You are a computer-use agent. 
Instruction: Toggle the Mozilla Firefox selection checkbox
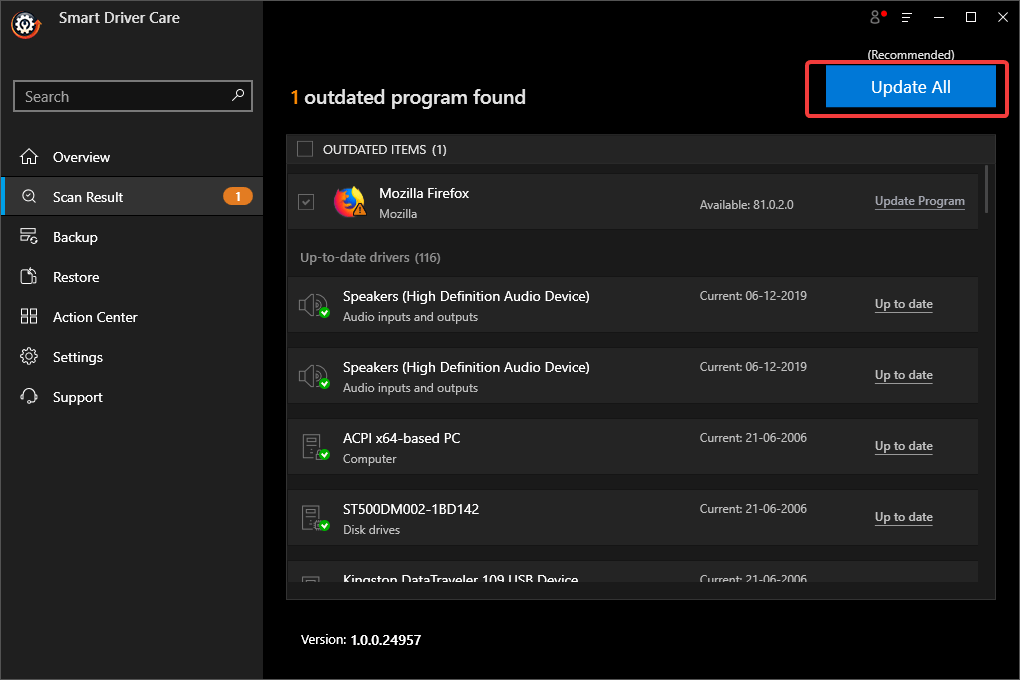(305, 201)
